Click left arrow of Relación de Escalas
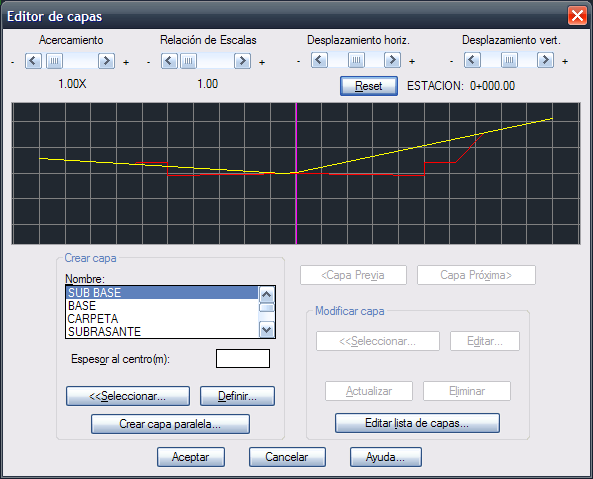This screenshot has width=593, height=479. point(169,61)
